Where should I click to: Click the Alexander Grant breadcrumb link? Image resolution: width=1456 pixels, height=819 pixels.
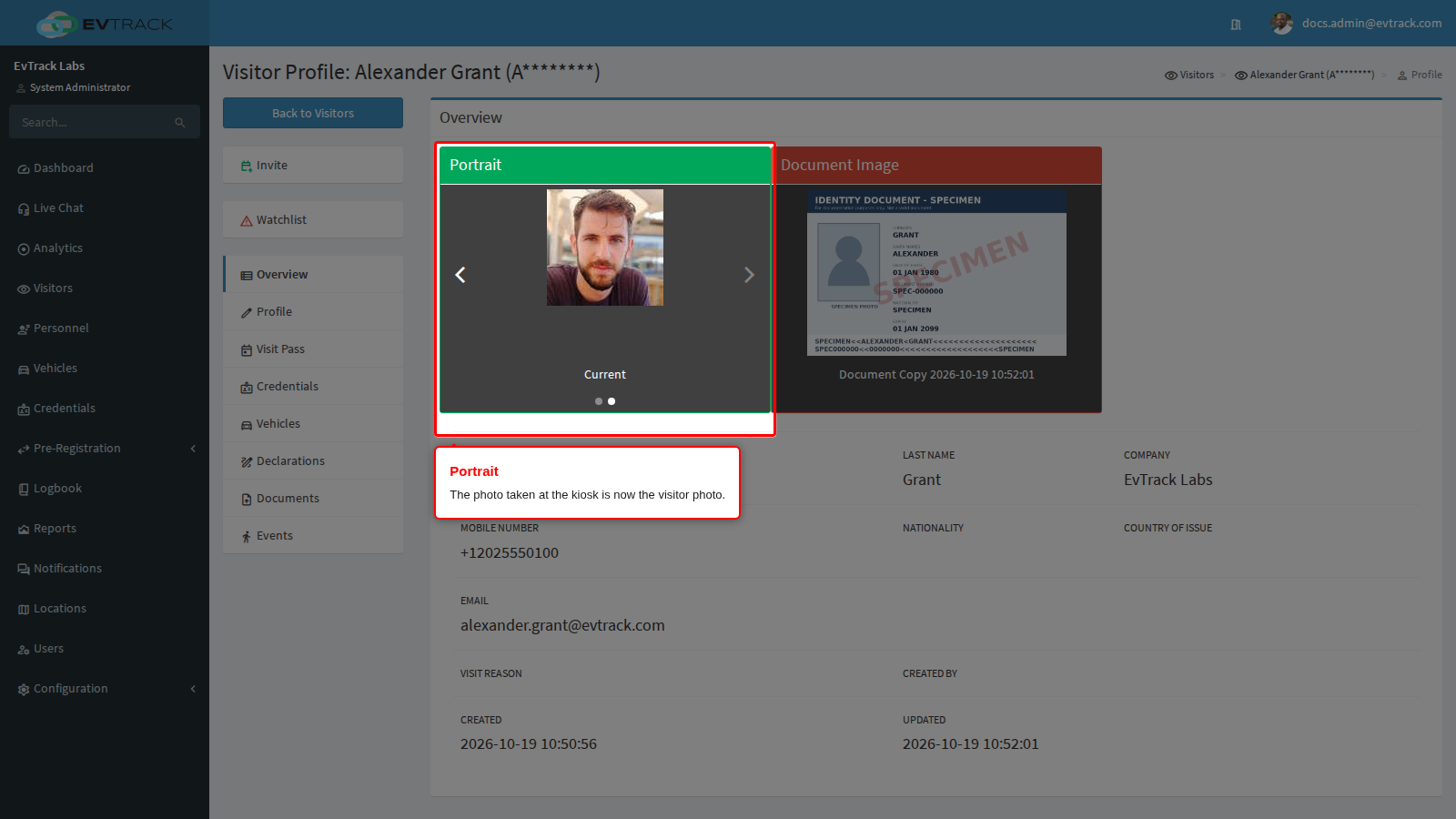coord(1304,75)
